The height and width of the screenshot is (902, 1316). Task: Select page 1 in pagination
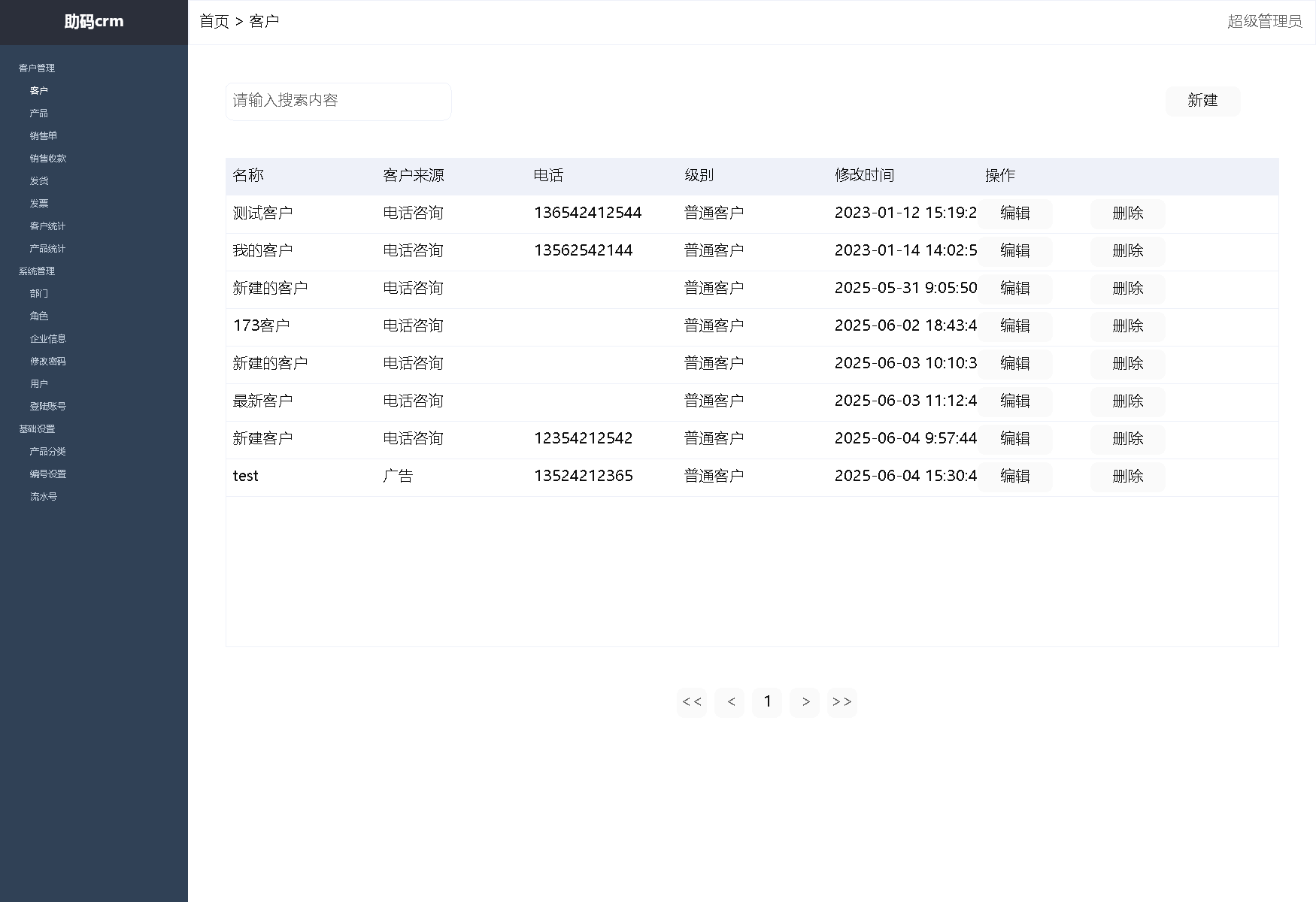767,702
